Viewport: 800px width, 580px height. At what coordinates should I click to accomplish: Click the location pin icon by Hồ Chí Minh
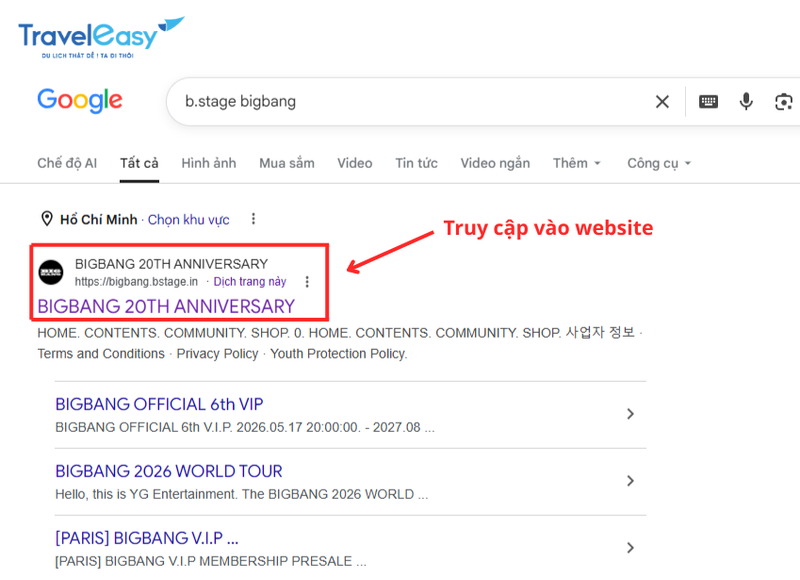(46, 219)
